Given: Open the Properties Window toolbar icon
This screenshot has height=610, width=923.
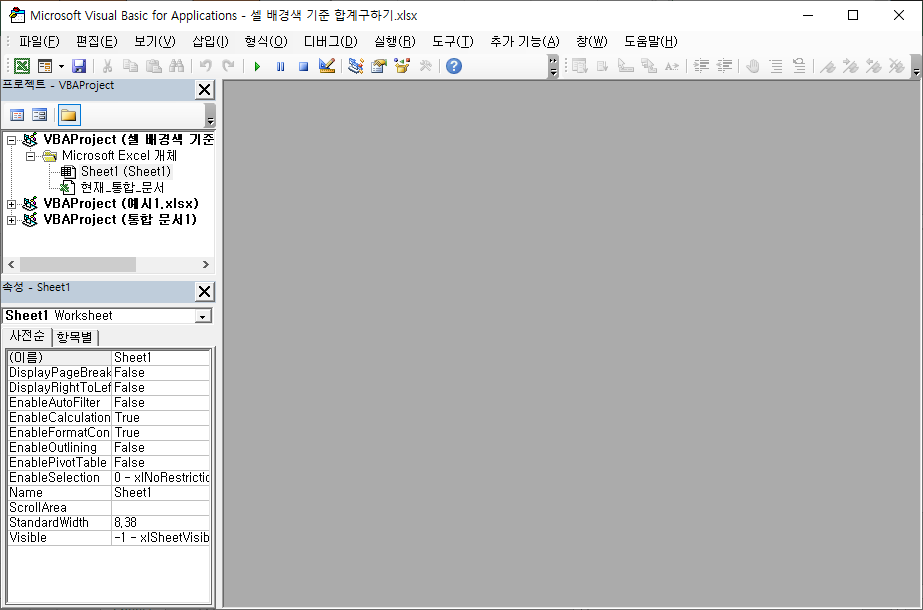Looking at the screenshot, I should [x=379, y=66].
